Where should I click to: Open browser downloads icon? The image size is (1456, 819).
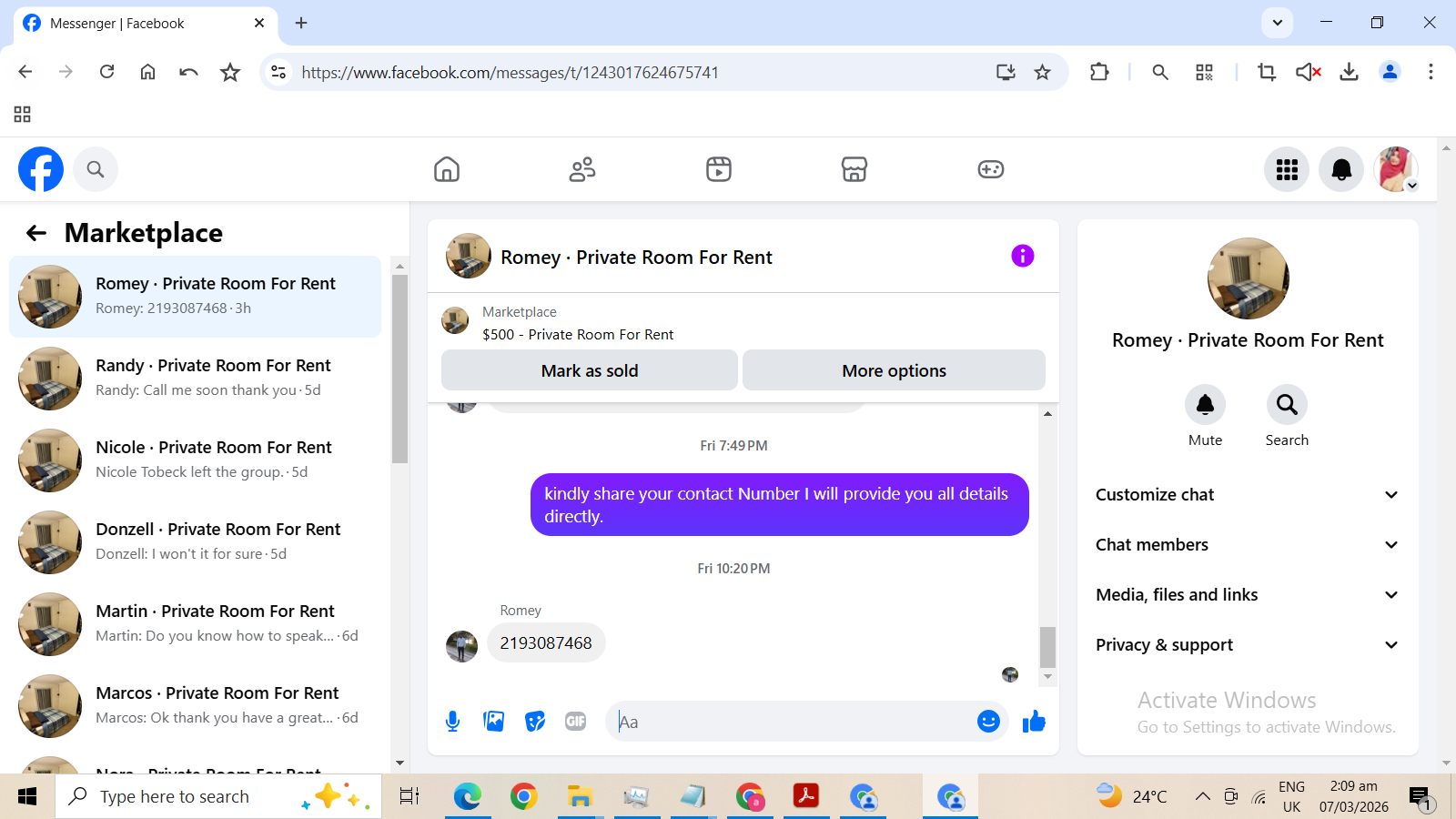point(1349,72)
